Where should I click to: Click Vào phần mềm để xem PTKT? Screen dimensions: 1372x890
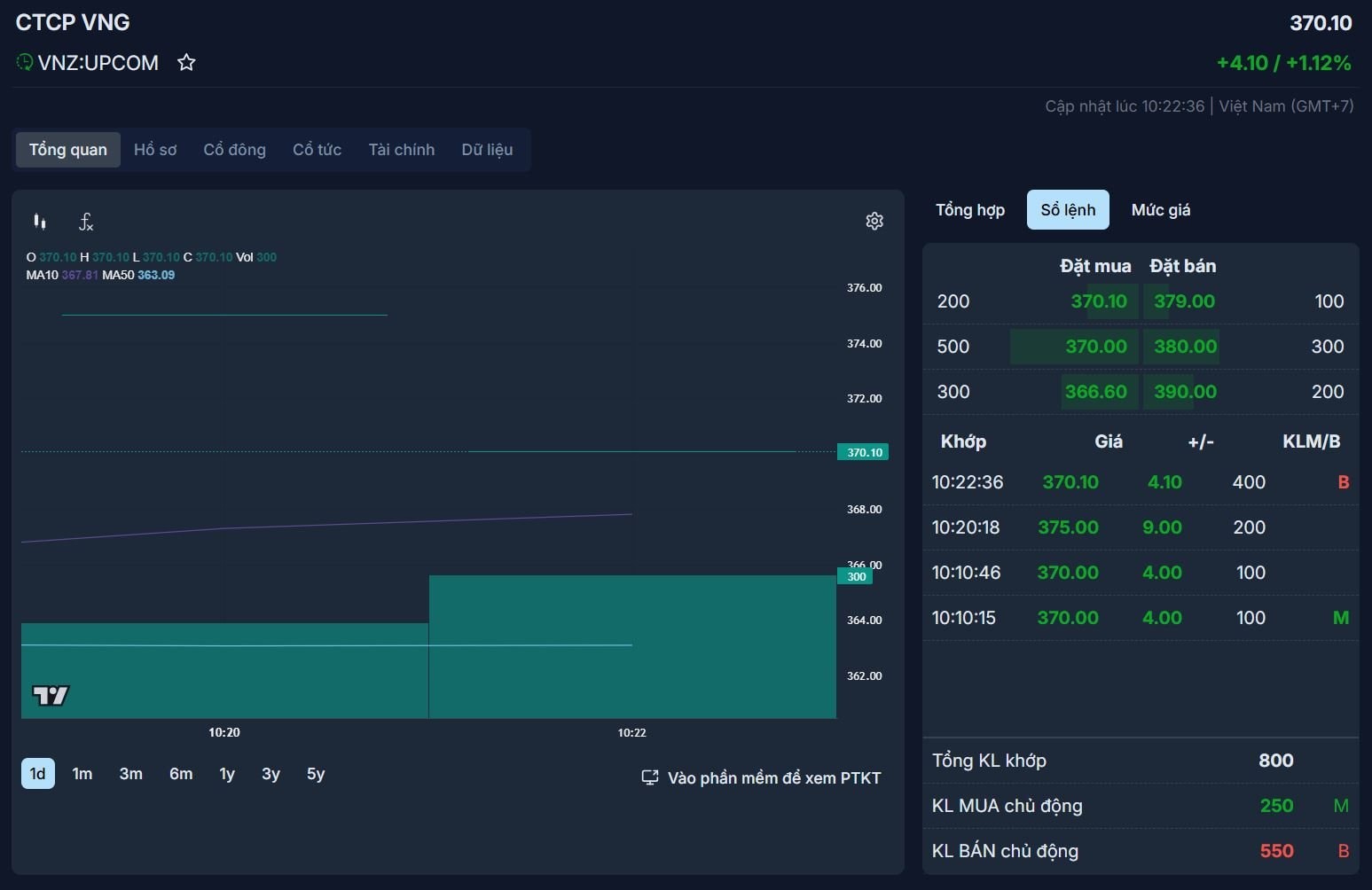click(773, 778)
